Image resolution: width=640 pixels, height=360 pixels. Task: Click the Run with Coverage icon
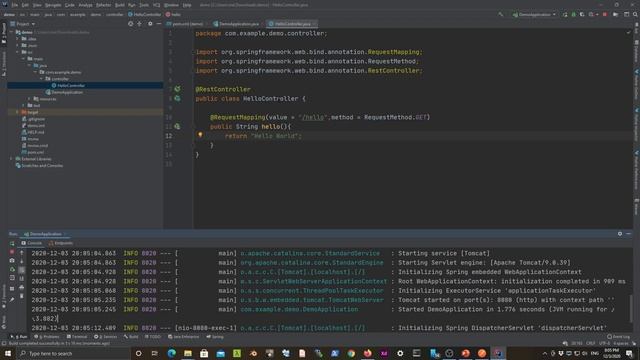click(x=582, y=14)
